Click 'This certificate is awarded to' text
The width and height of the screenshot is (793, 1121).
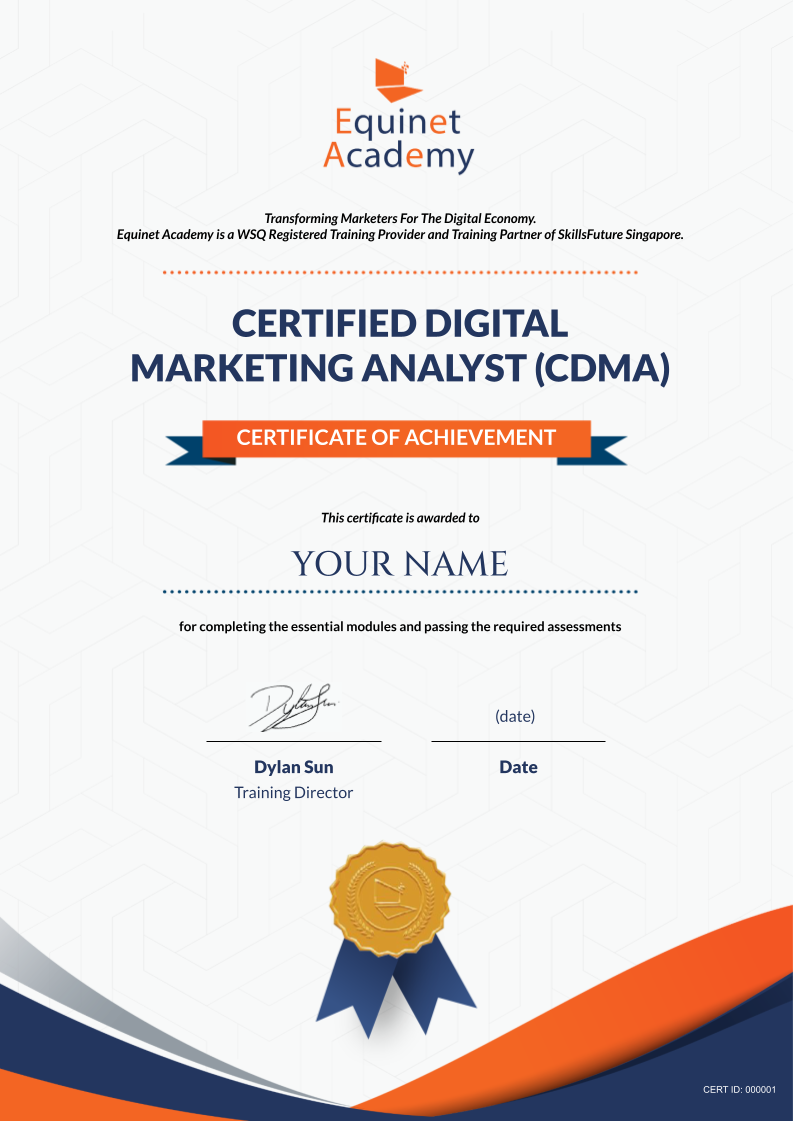[x=400, y=518]
